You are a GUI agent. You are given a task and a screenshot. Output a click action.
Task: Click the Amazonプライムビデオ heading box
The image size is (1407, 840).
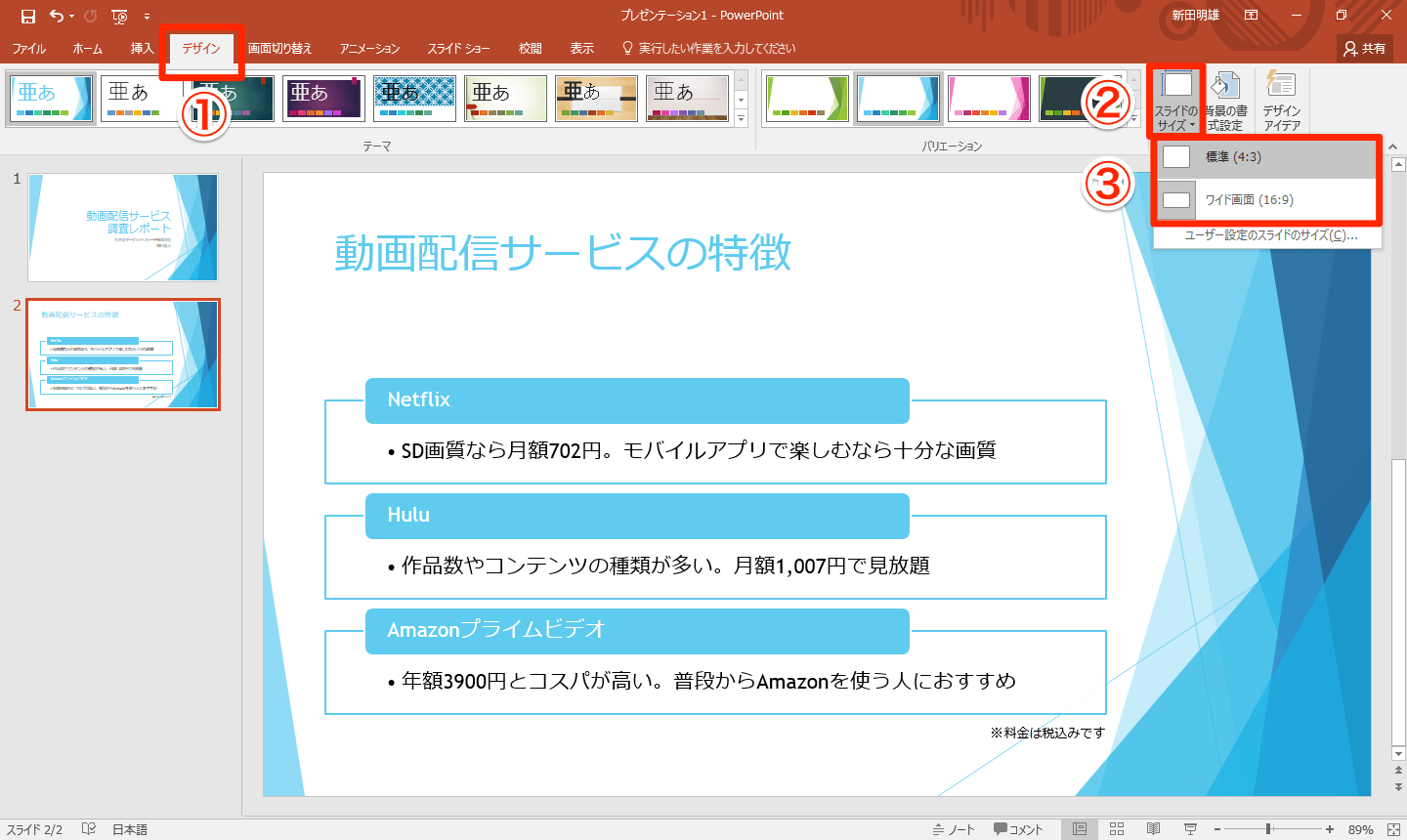coord(637,631)
